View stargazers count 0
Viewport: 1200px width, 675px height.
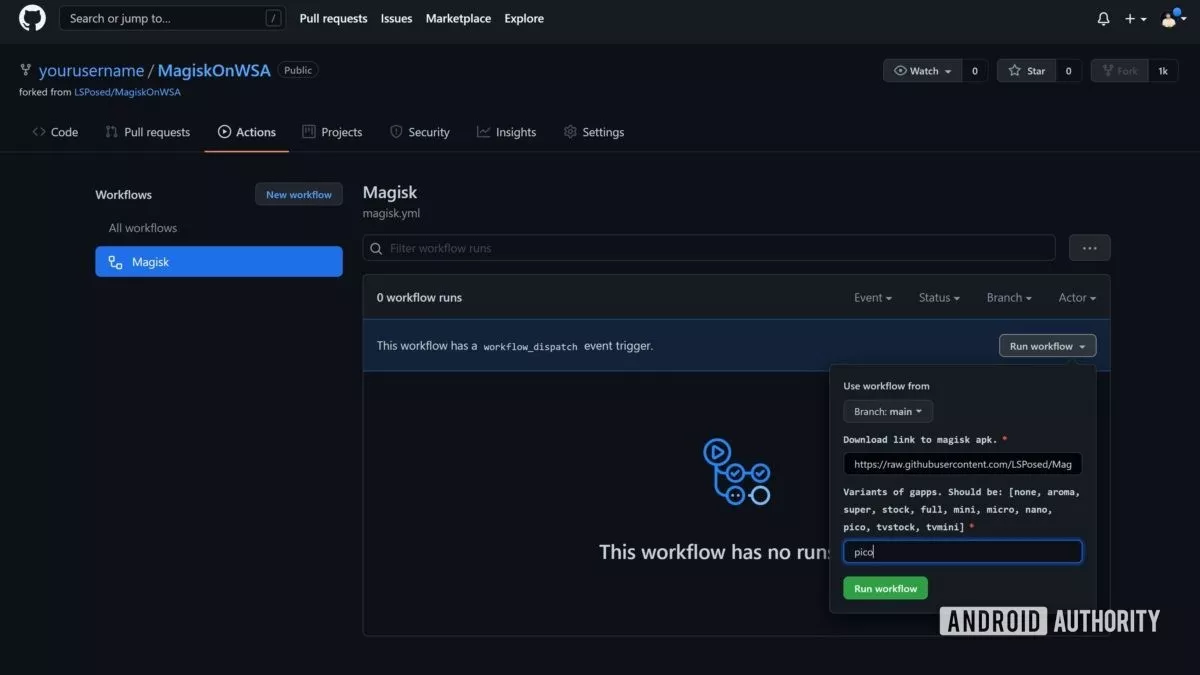(1068, 71)
